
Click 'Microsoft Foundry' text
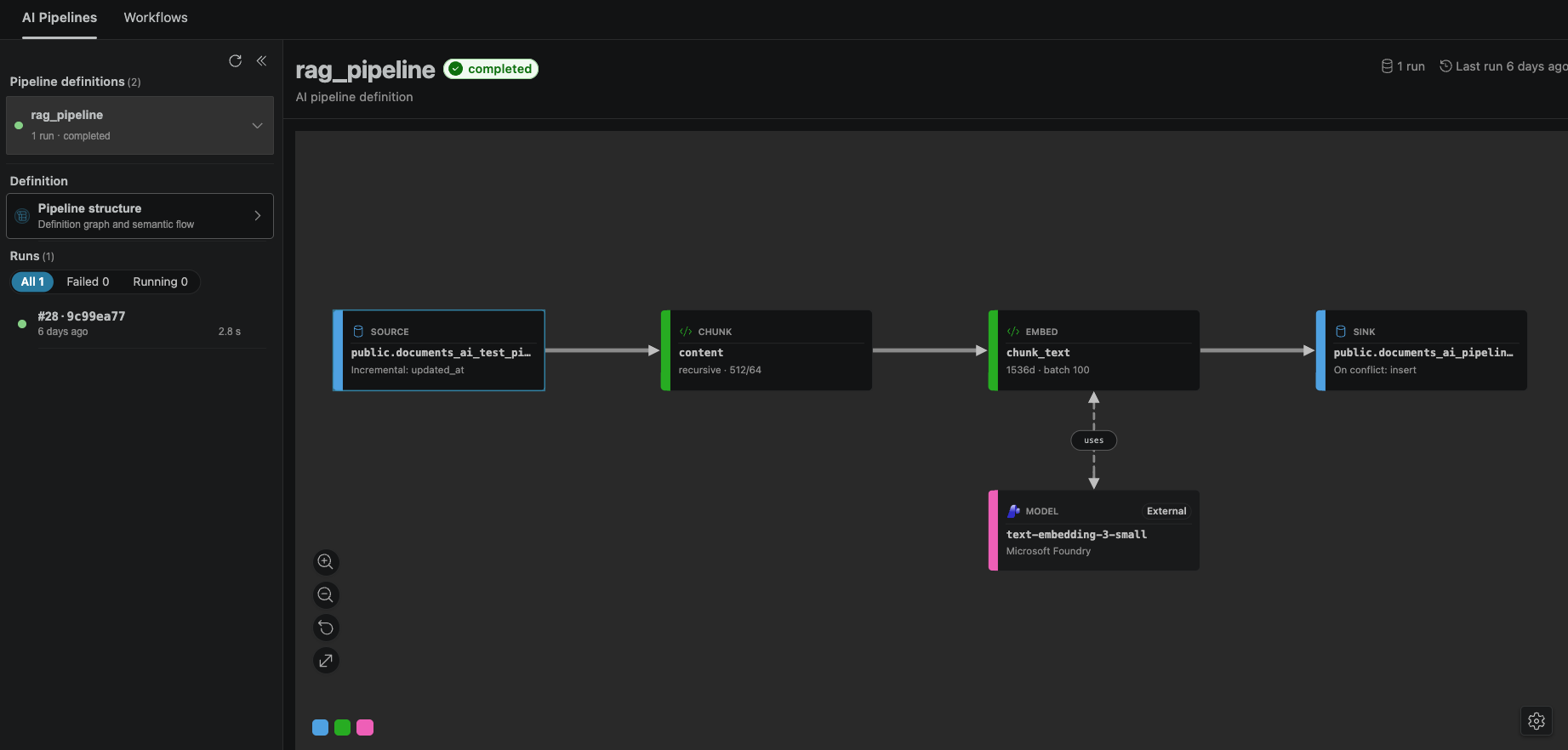(1048, 551)
